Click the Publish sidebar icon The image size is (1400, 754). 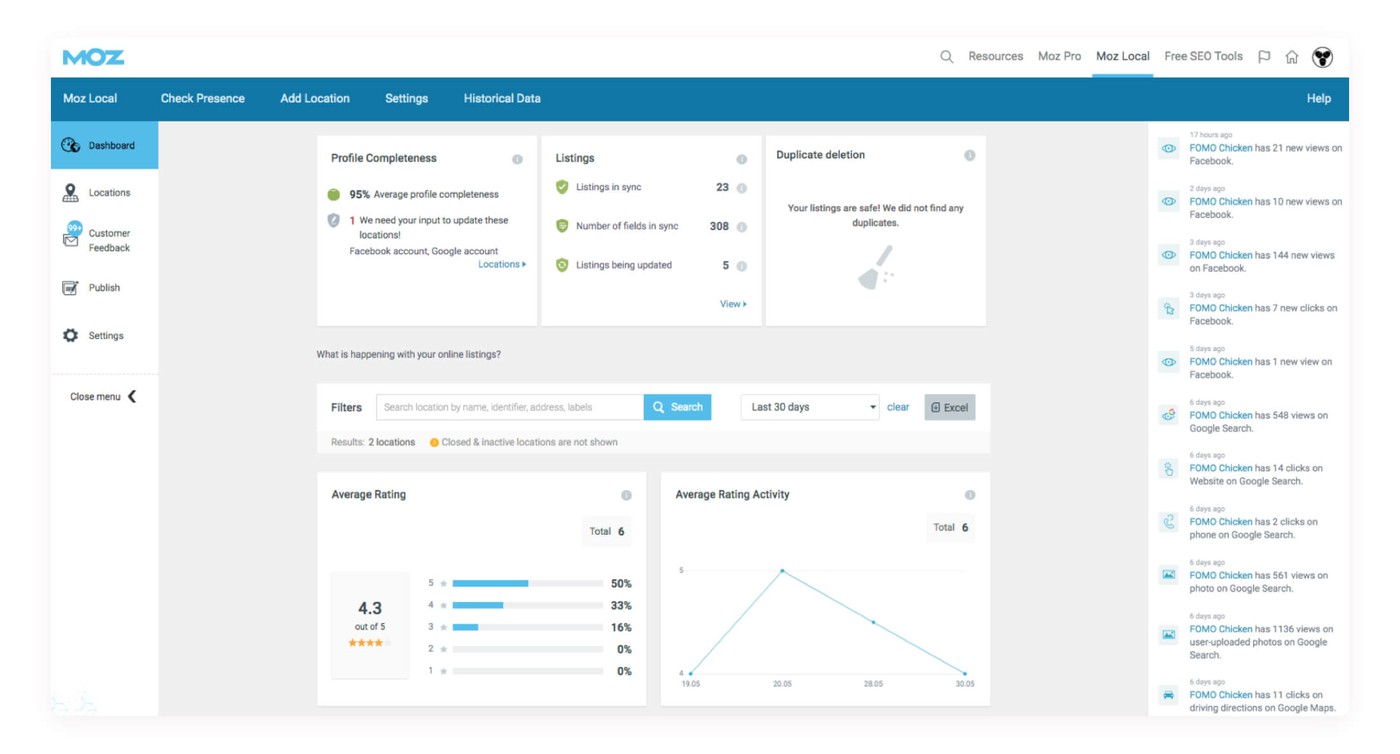tap(71, 288)
